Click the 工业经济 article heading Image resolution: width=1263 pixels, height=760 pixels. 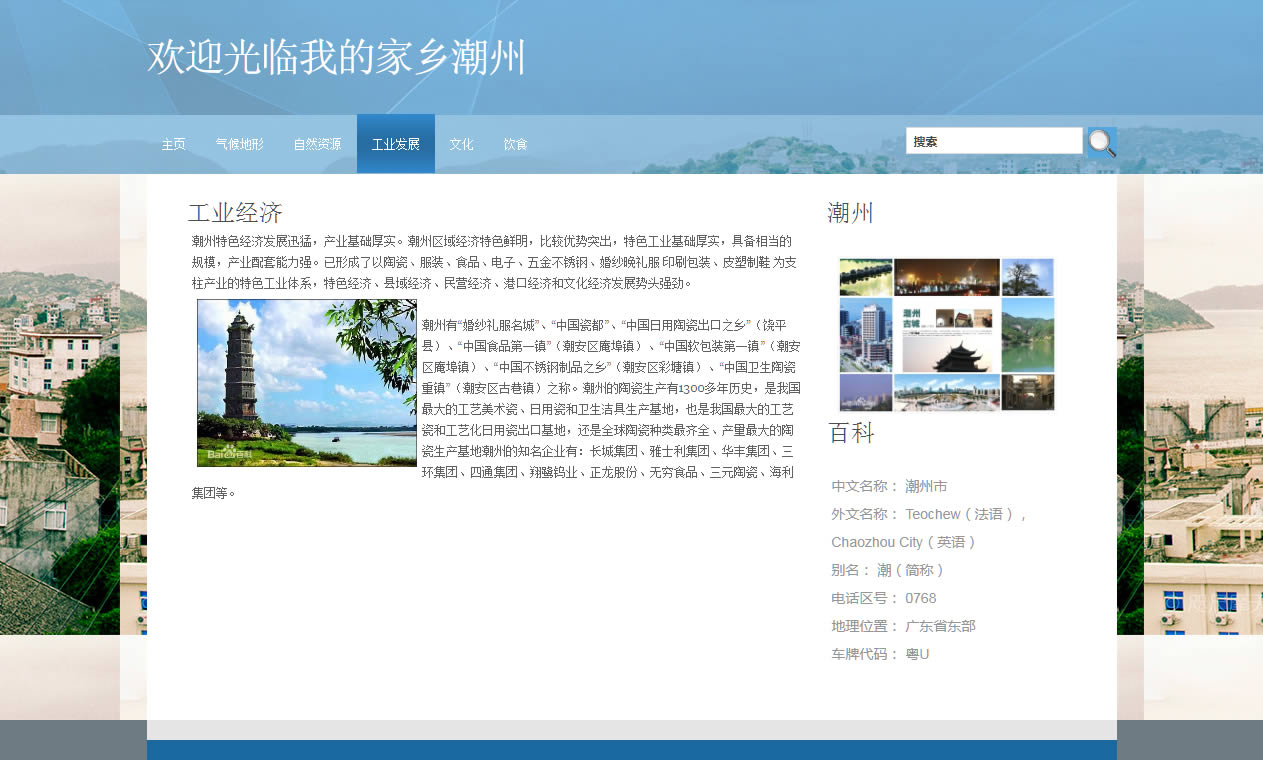pos(235,213)
